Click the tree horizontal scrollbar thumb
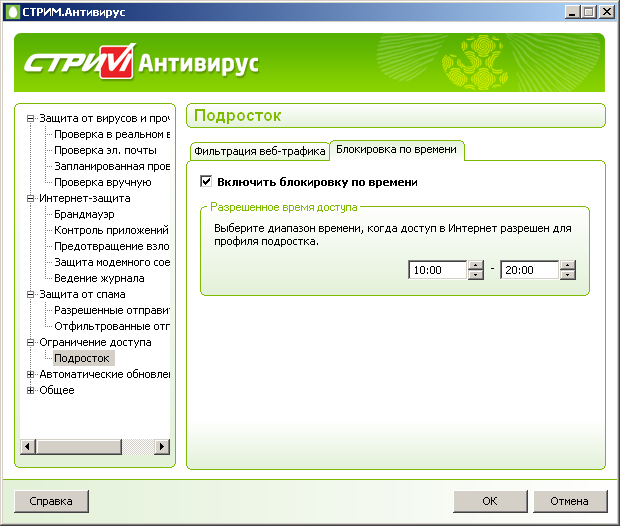Viewport: 620px width, 526px height. pos(79,447)
